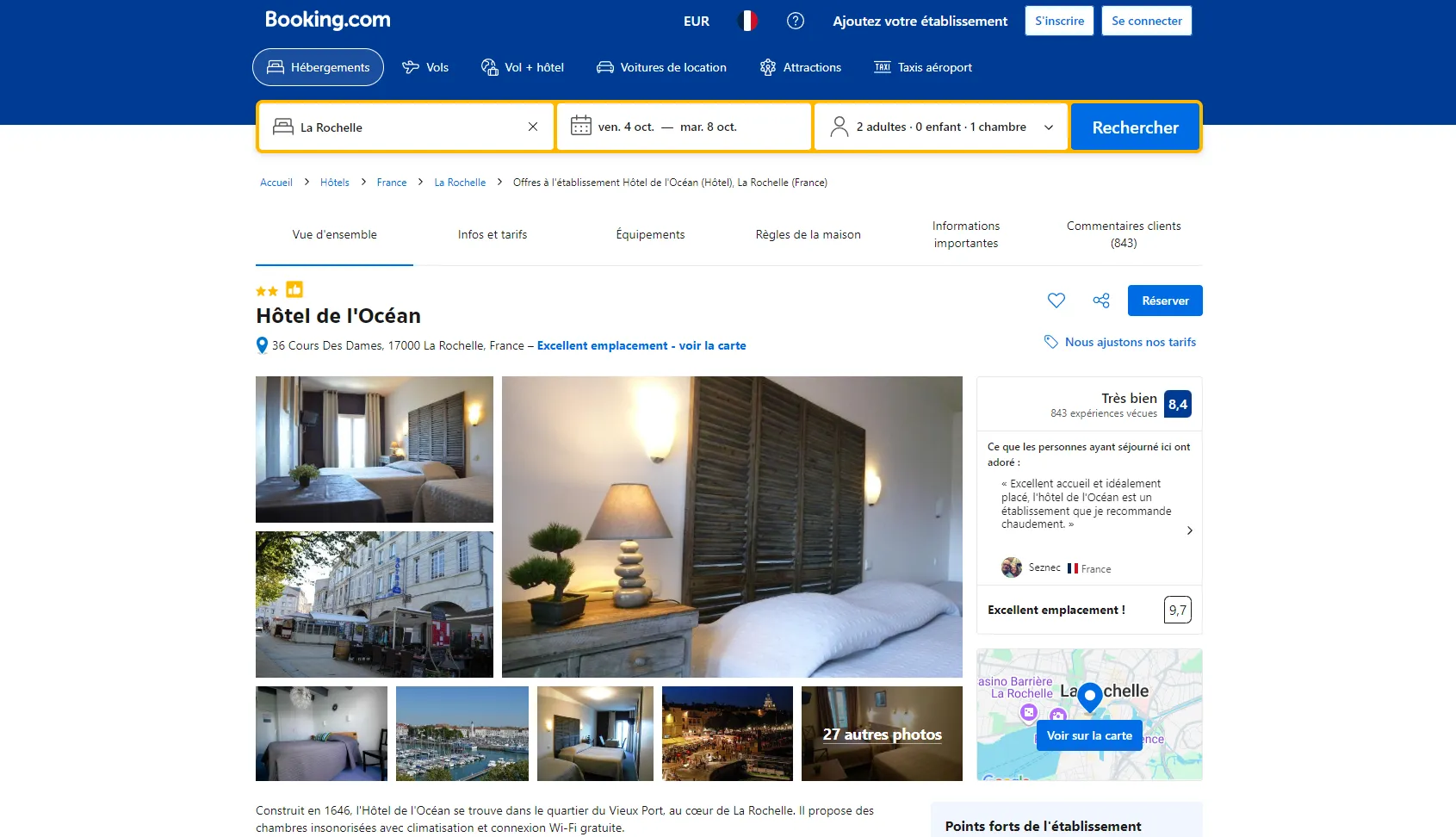Click the share icon next to Réserver
Viewport: 1456px width, 837px height.
(x=1101, y=301)
